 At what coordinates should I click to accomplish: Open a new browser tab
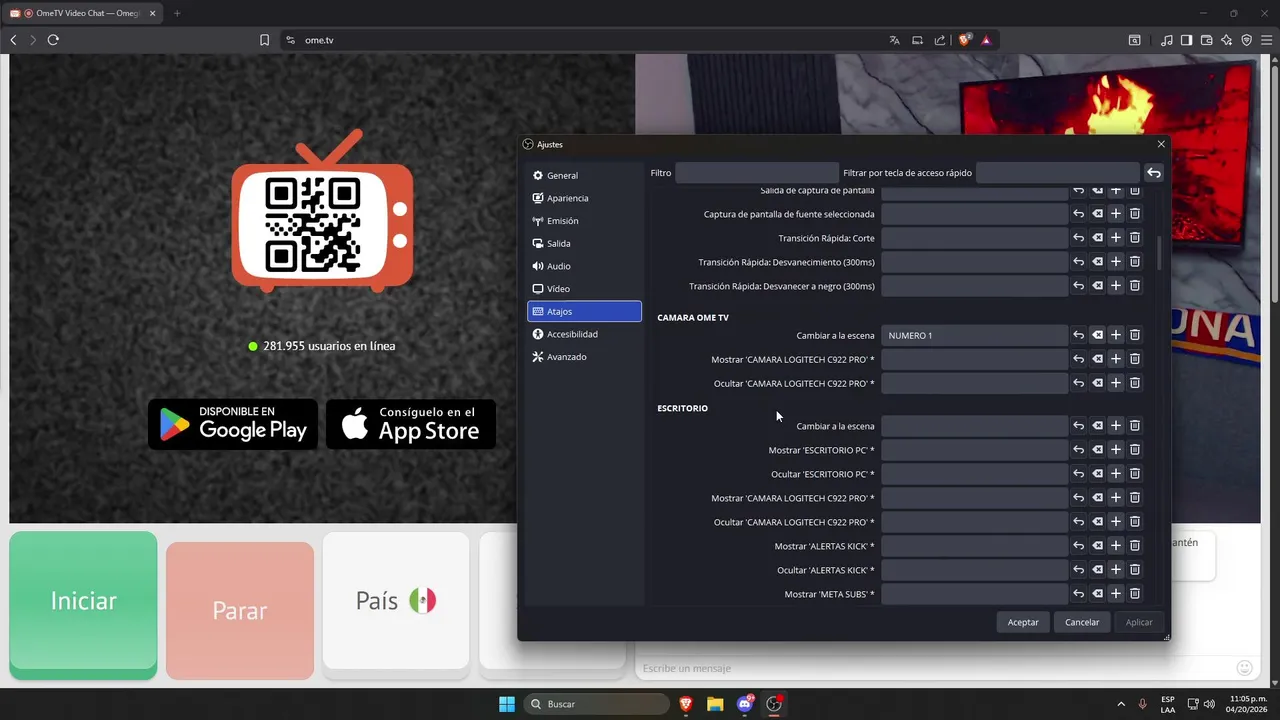coord(177,13)
